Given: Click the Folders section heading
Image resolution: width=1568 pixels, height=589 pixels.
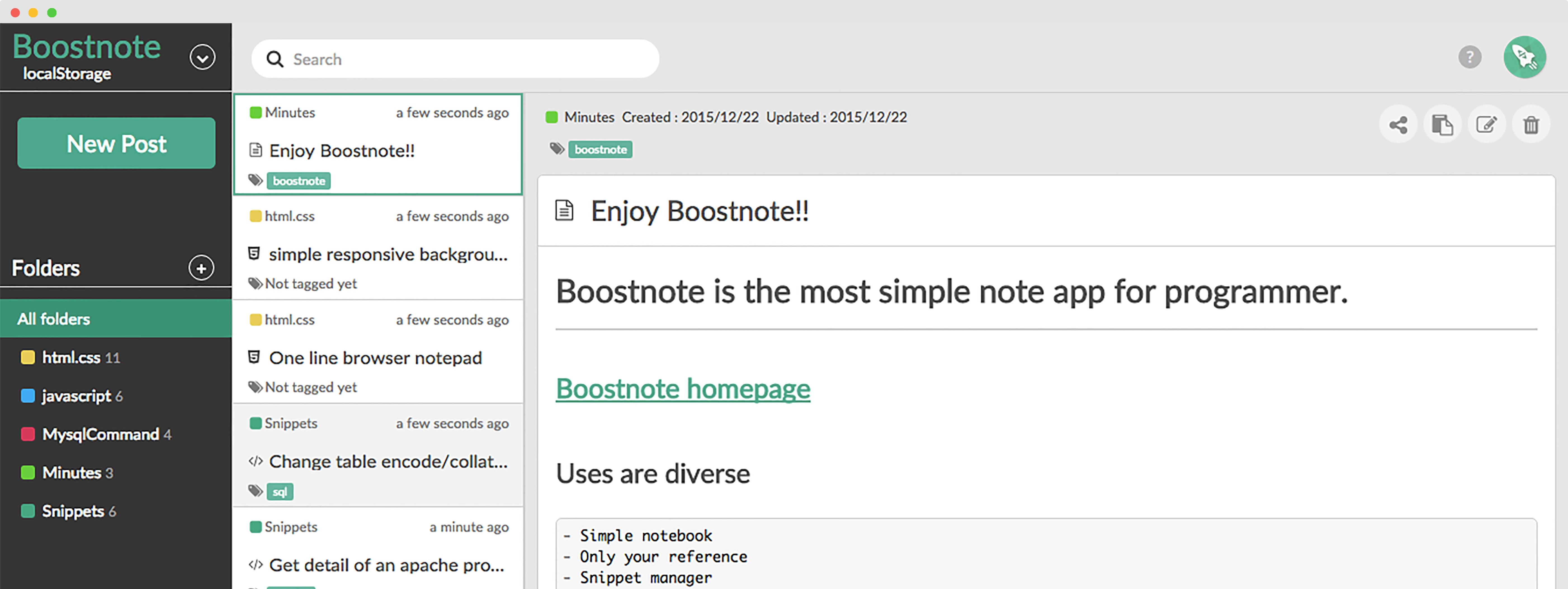Looking at the screenshot, I should coord(46,268).
